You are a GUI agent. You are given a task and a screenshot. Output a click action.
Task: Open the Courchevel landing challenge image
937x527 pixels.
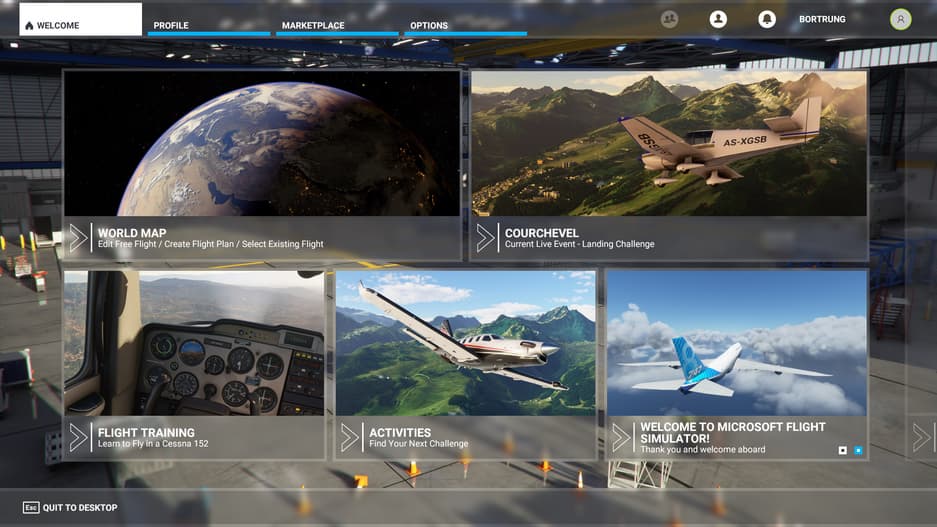[669, 143]
